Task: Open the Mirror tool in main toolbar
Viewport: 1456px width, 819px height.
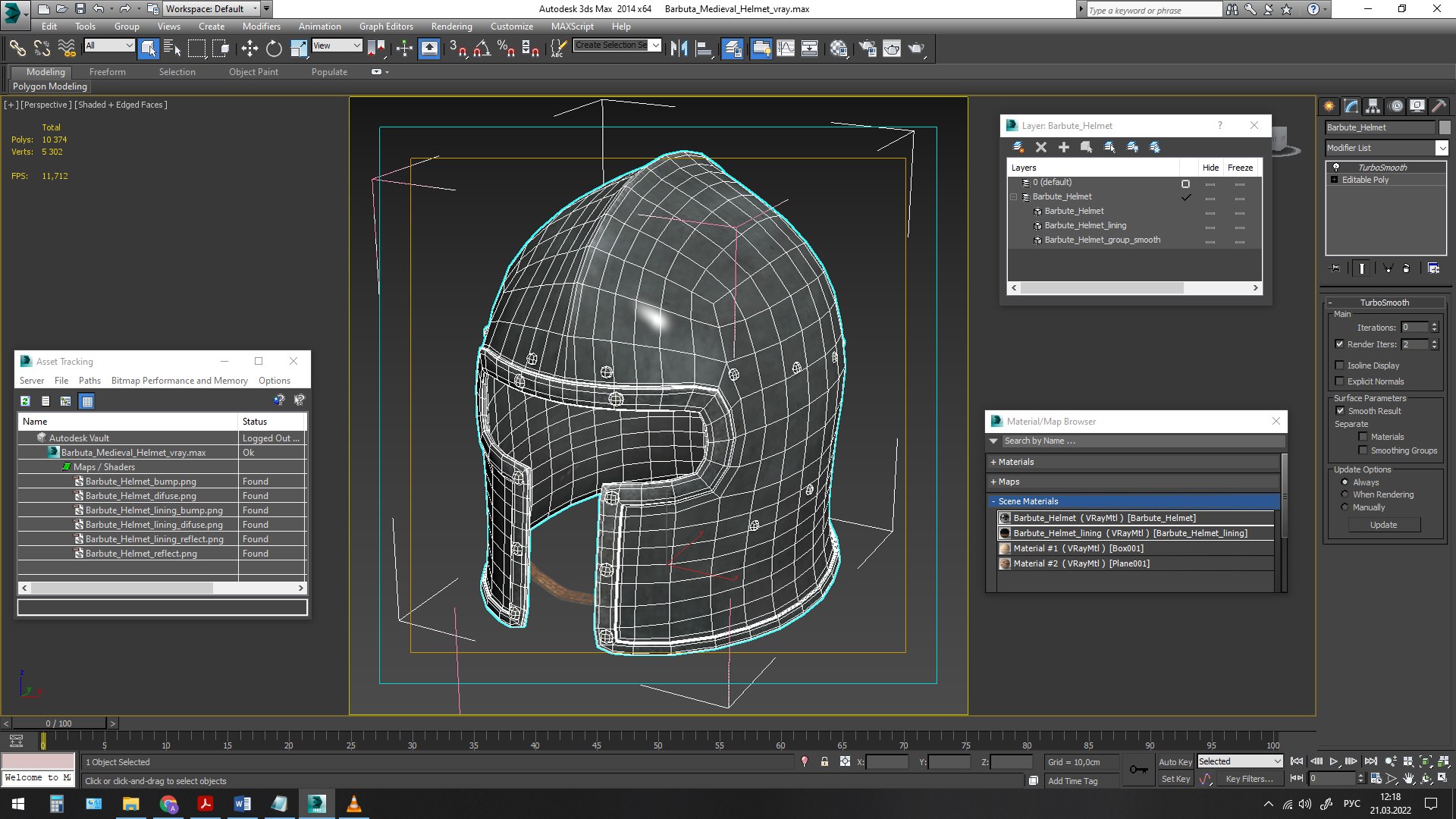Action: point(679,49)
